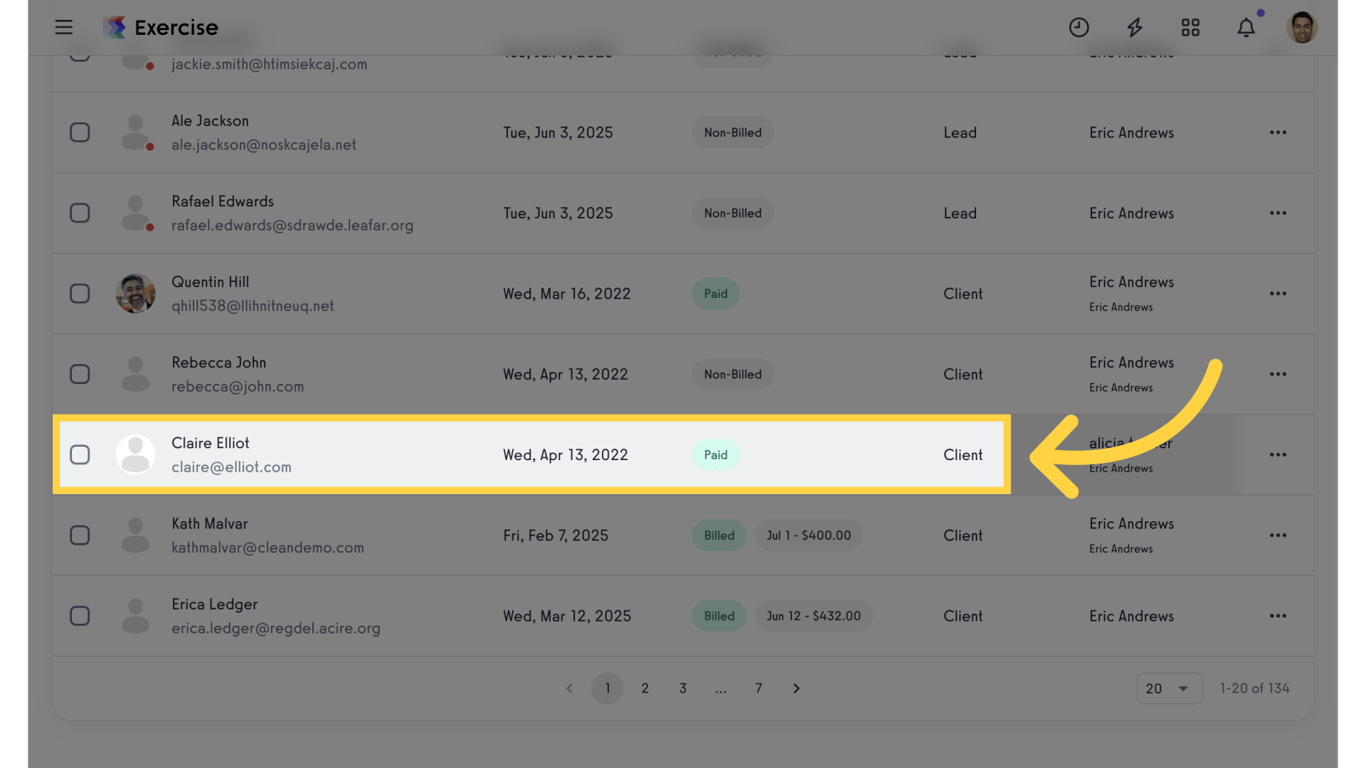Viewport: 1366px width, 768px height.
Task: Open more actions for Kath Malvar's row
Action: [x=1277, y=535]
